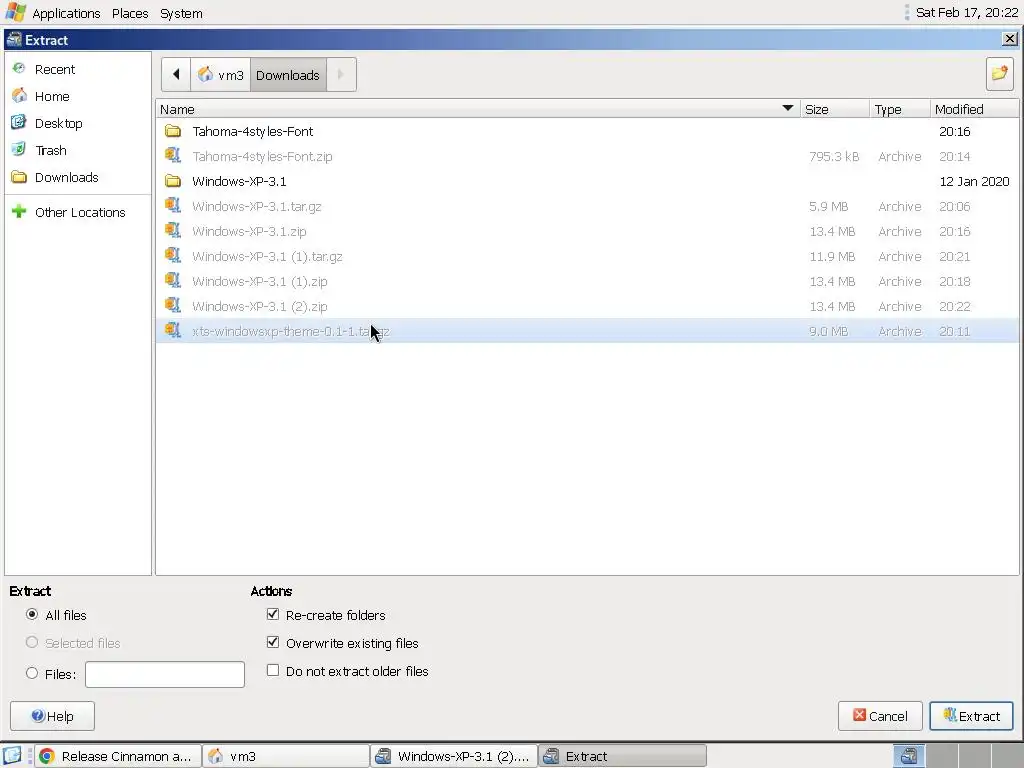Click archive icon of Windows-XP-3.1 (1).zip
1024x768 pixels.
[x=173, y=281]
